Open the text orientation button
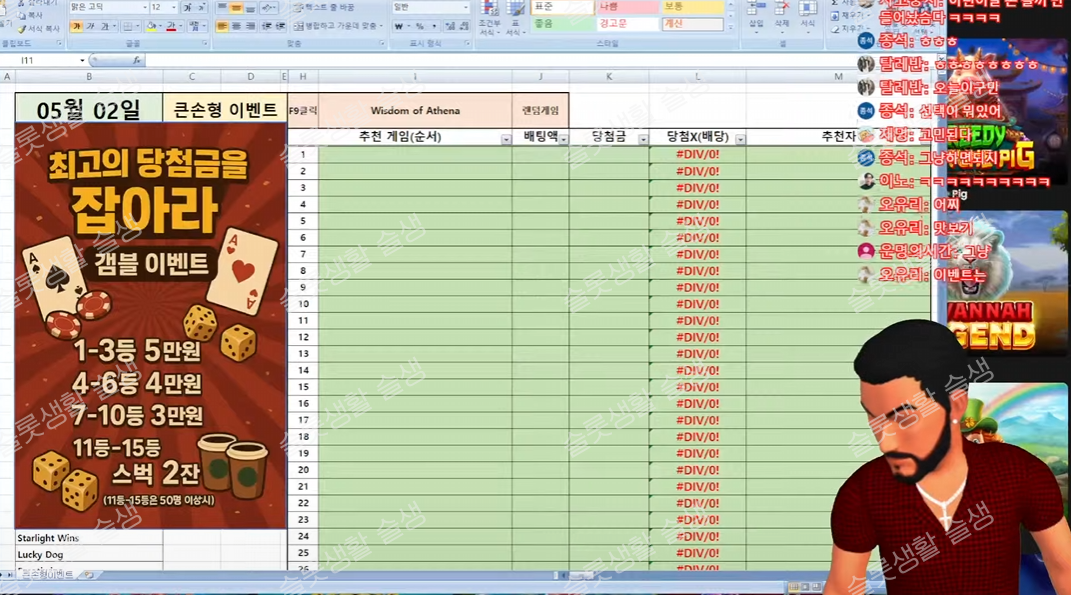The height and width of the screenshot is (595, 1071). 268,8
